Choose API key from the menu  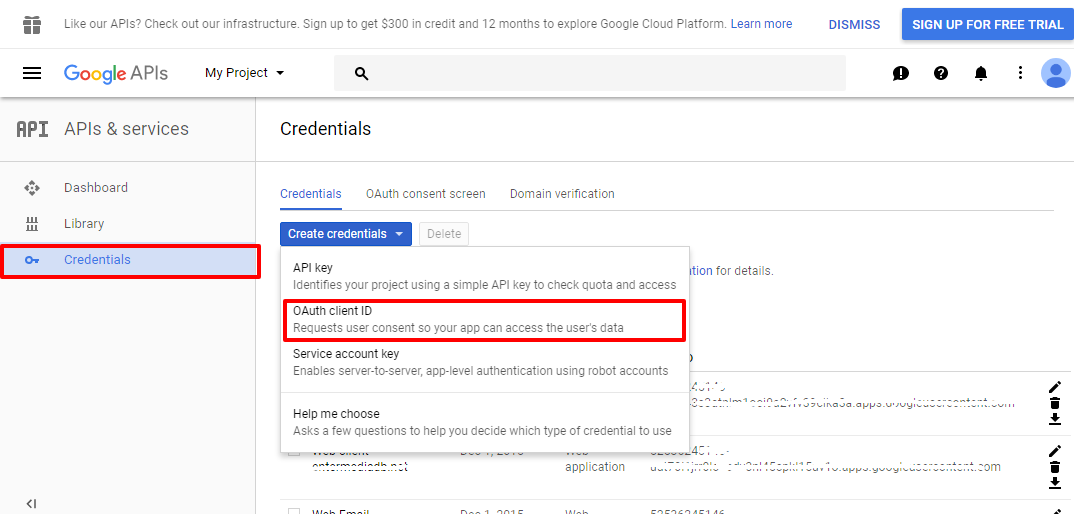click(x=485, y=276)
